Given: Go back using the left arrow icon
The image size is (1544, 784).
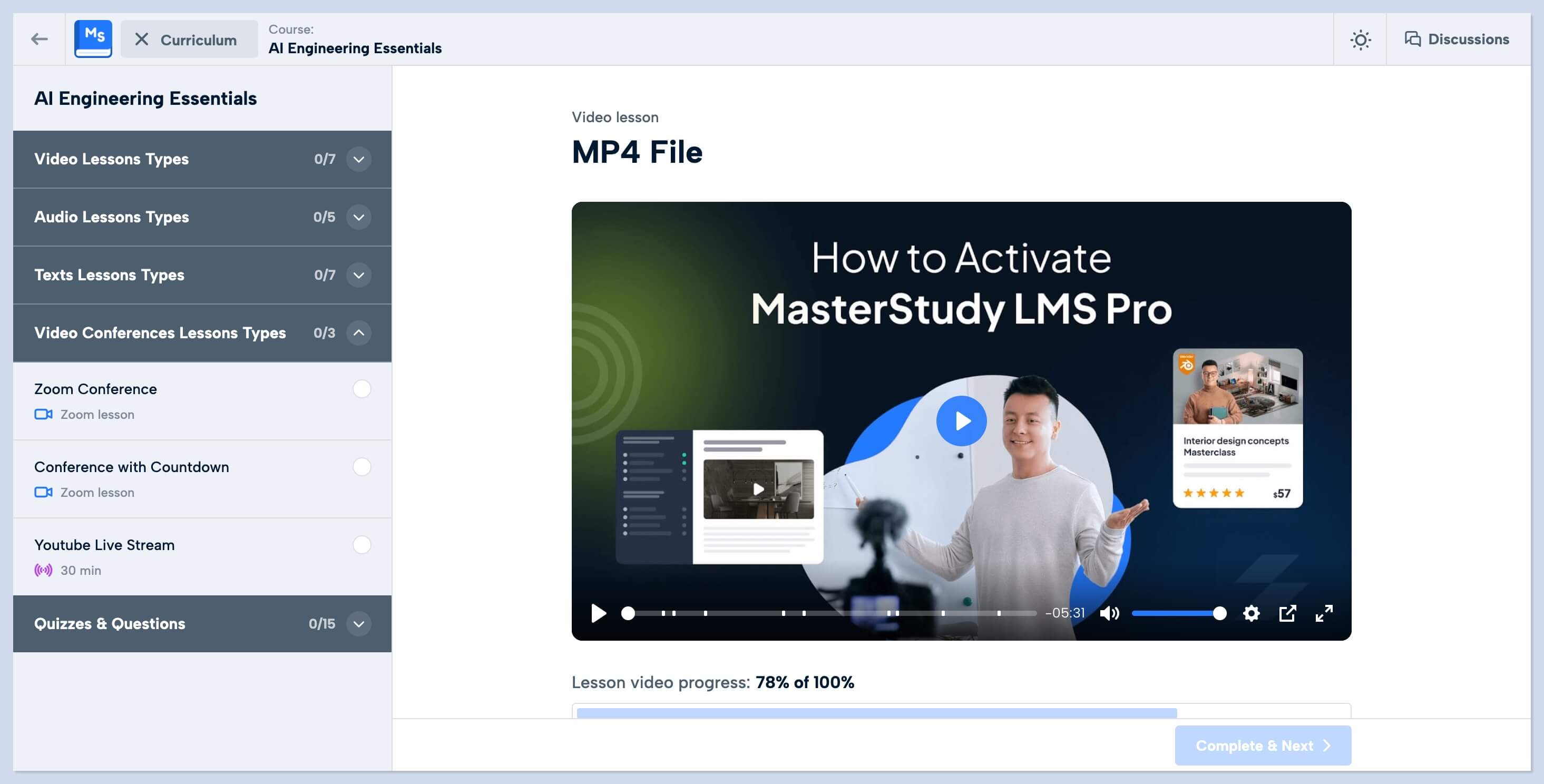Looking at the screenshot, I should click(40, 40).
